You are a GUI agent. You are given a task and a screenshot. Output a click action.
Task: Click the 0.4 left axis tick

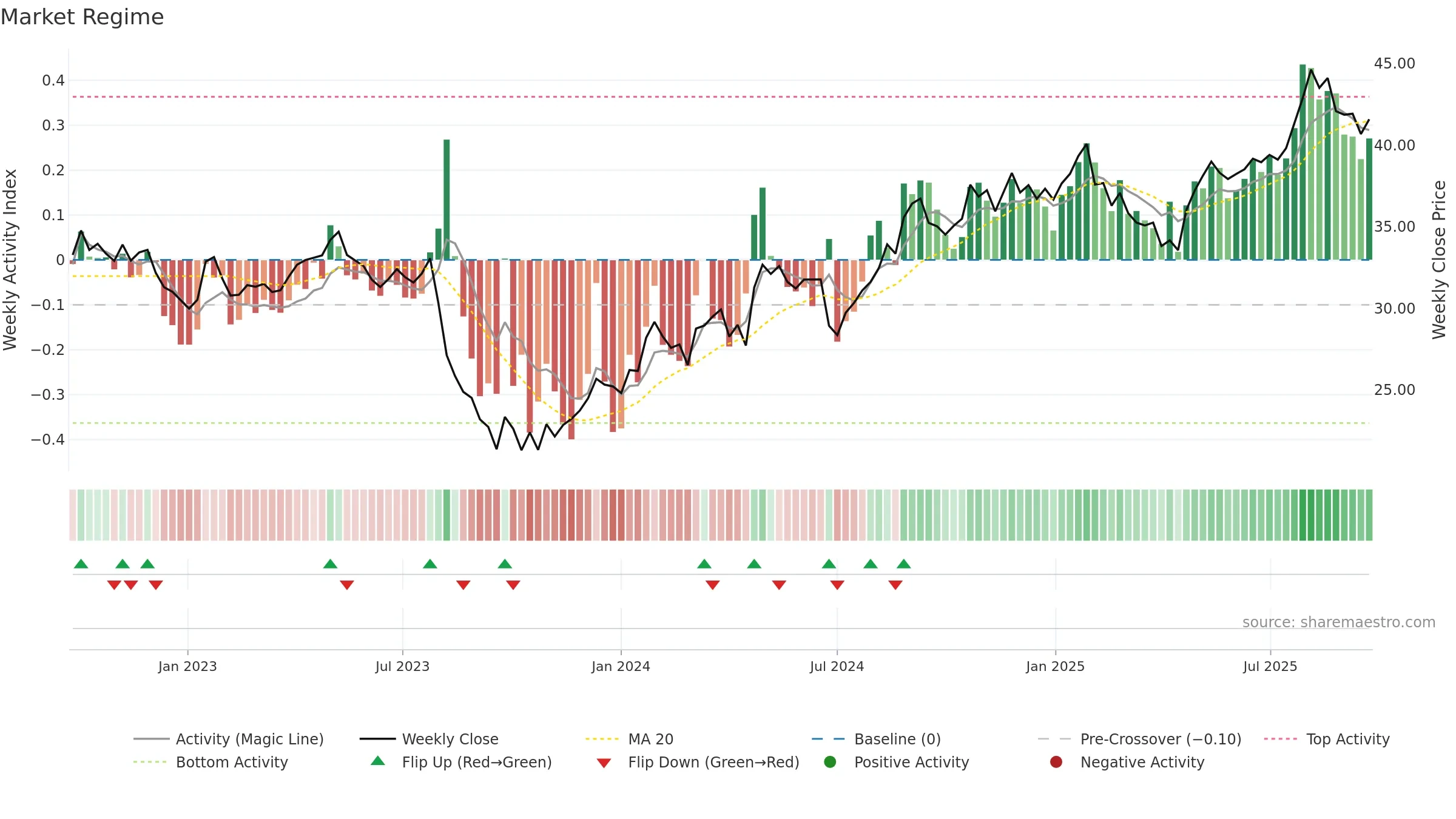tap(53, 80)
